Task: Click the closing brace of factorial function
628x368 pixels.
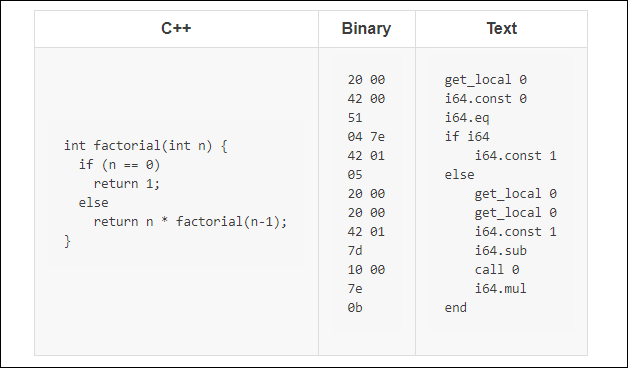Action: [67, 241]
